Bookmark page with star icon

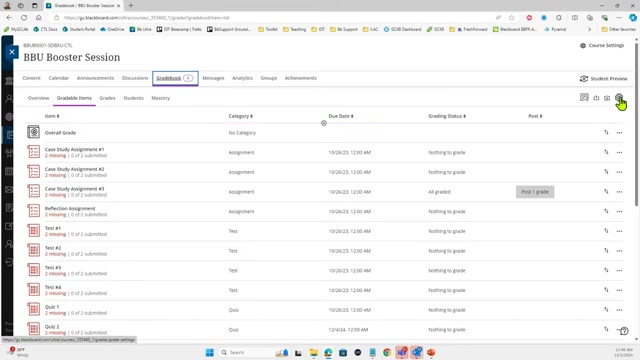511,18
